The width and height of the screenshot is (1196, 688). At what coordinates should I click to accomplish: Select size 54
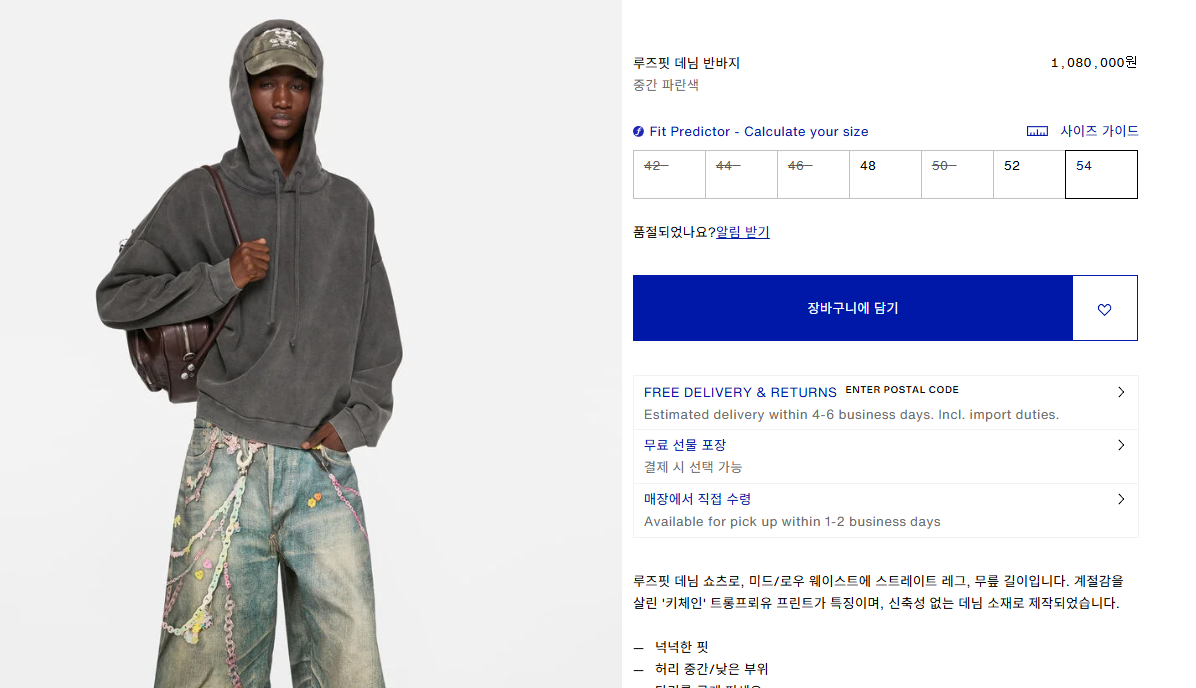(x=1101, y=175)
